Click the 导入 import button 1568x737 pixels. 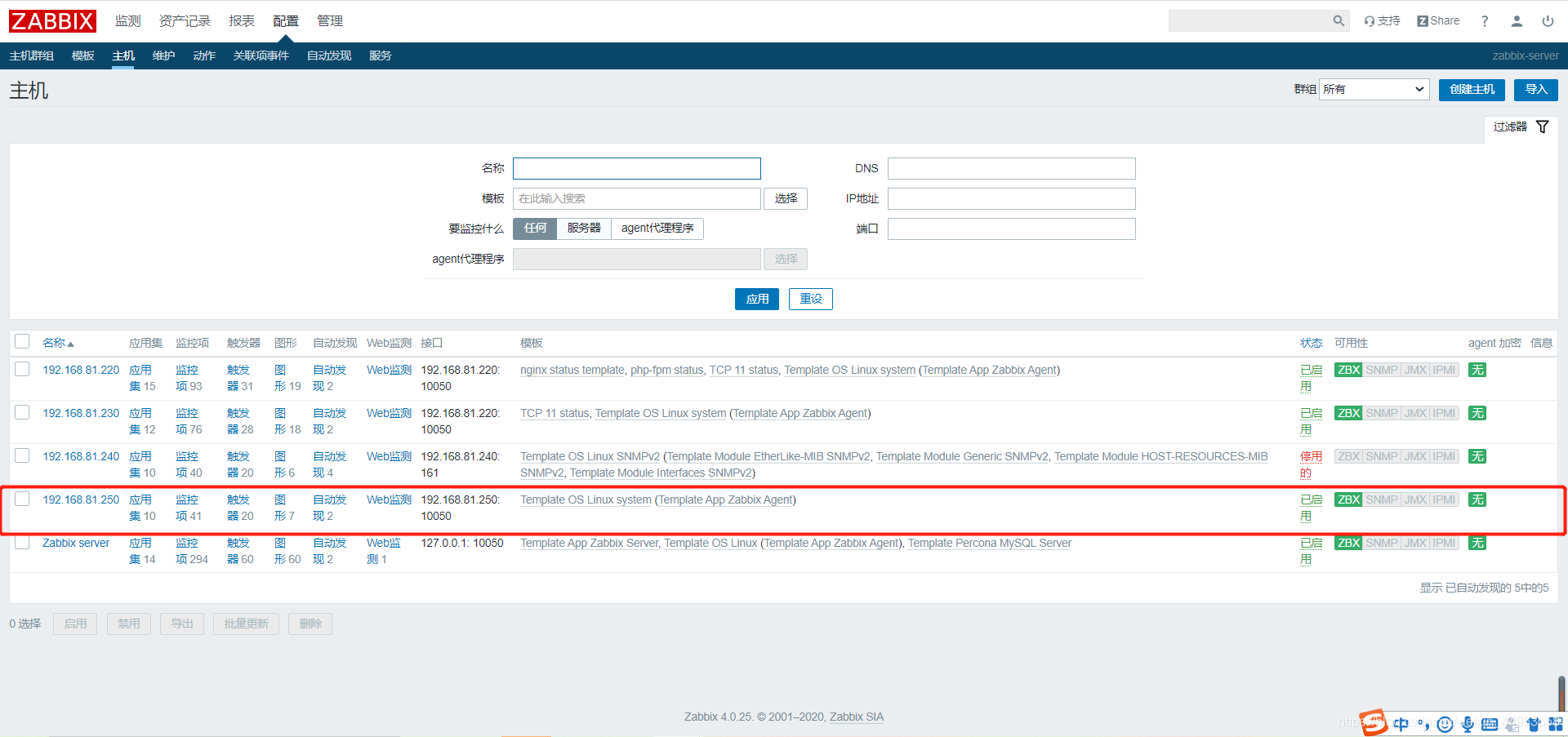tap(1535, 90)
